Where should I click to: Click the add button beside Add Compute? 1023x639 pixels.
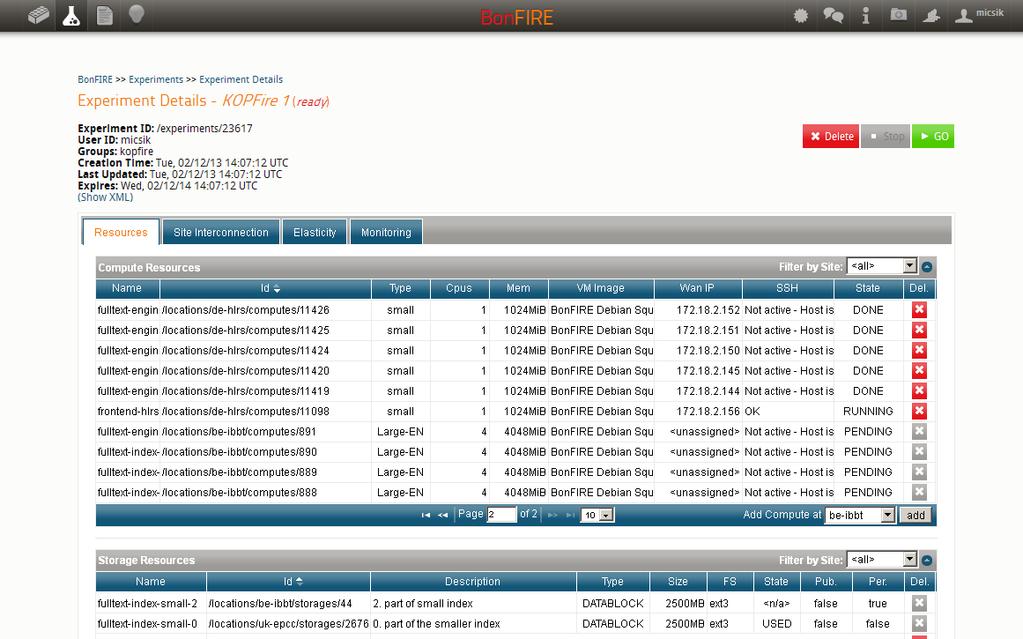[915, 515]
